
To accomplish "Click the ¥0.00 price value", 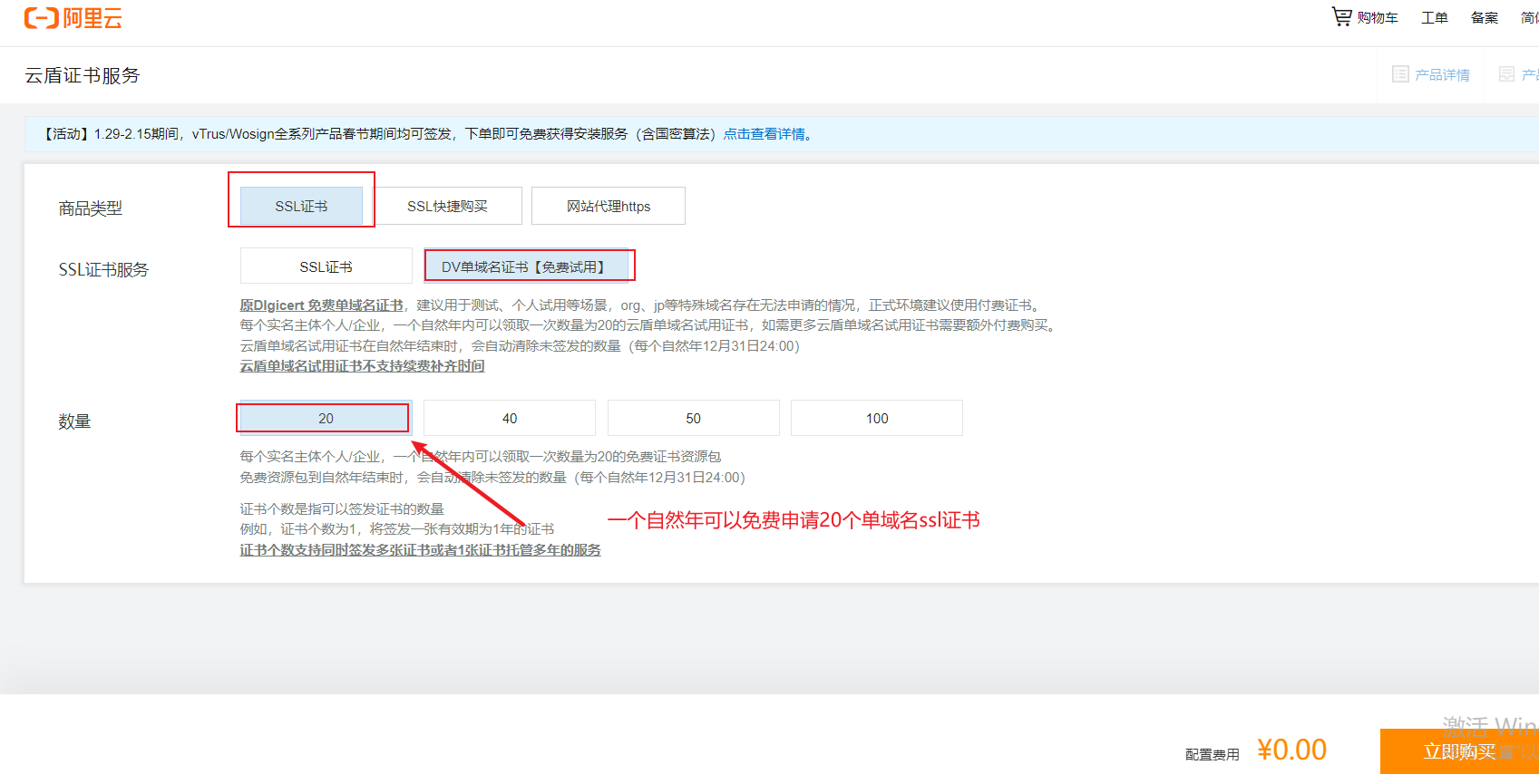I will tap(1291, 750).
